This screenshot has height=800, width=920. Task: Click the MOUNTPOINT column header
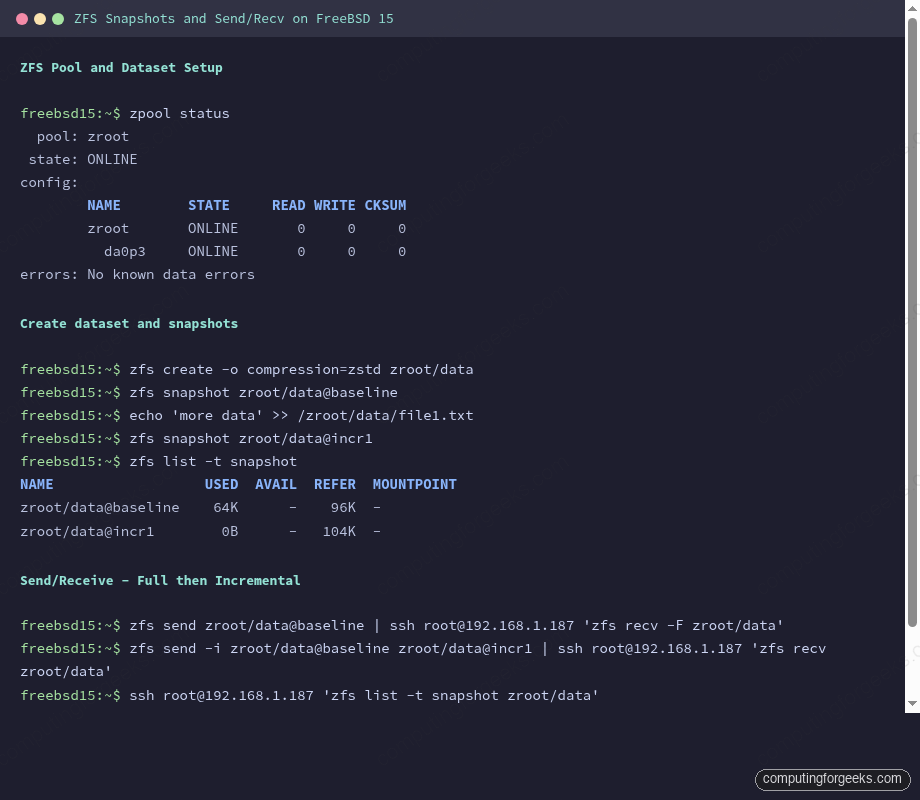(x=414, y=484)
